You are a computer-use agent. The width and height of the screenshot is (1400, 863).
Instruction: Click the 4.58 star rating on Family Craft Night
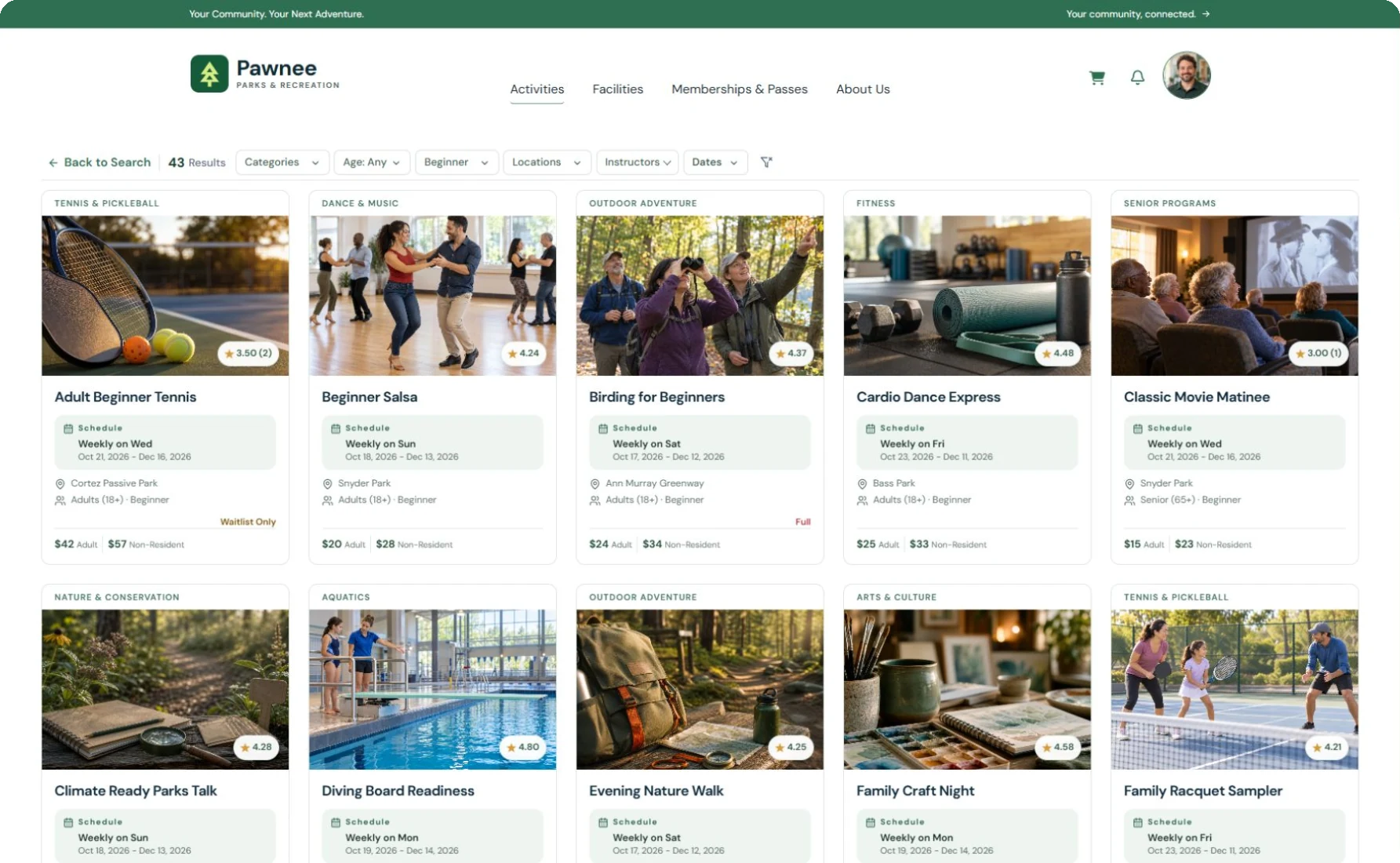tap(1058, 747)
